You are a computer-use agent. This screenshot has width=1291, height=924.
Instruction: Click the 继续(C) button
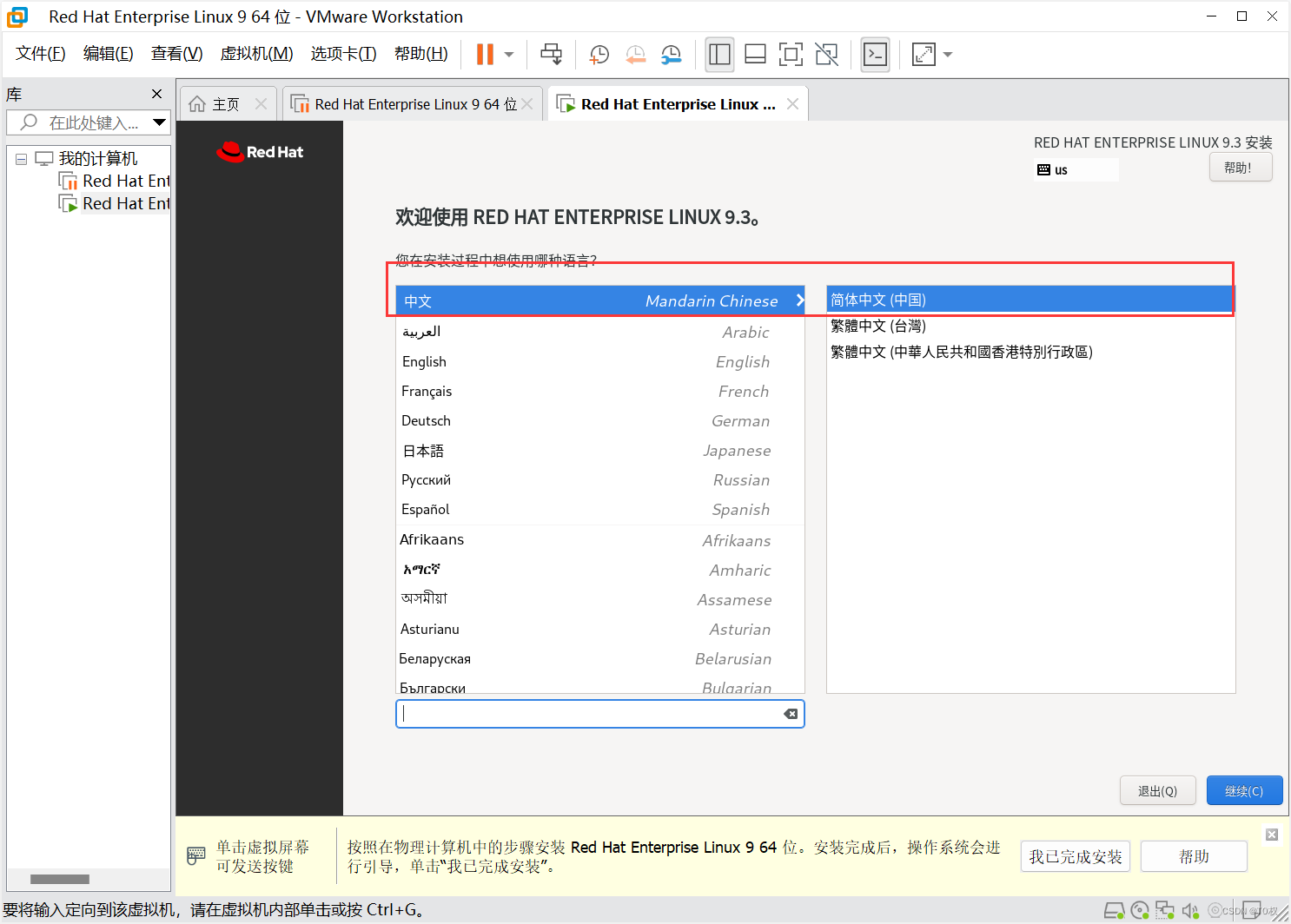point(1244,790)
